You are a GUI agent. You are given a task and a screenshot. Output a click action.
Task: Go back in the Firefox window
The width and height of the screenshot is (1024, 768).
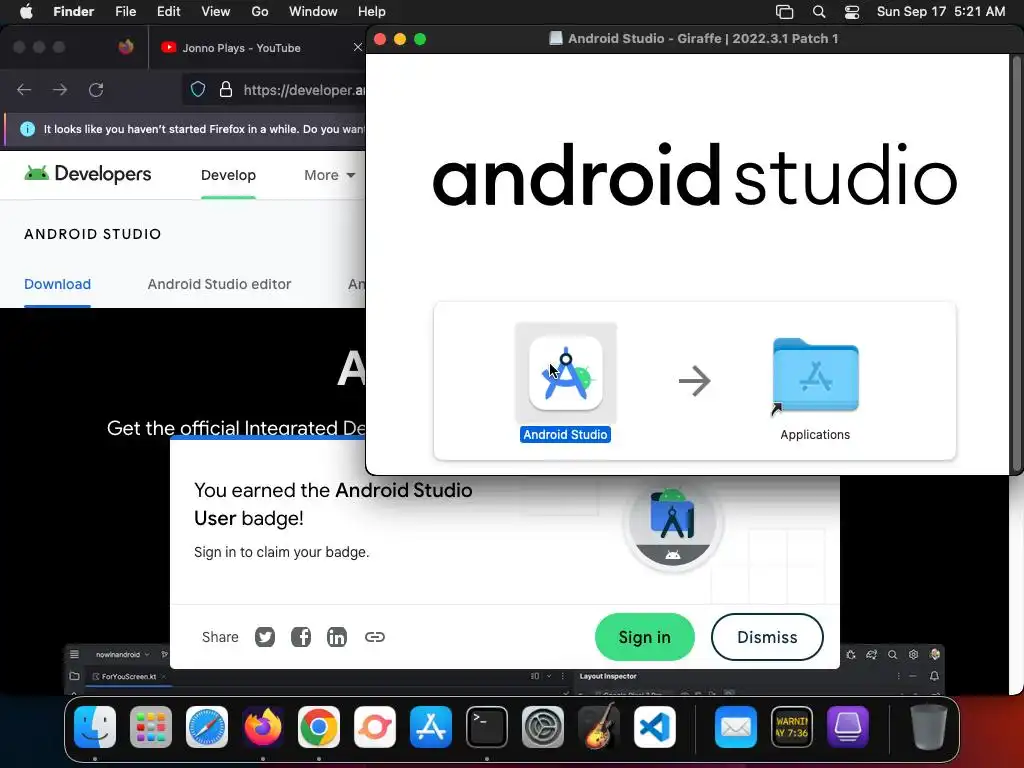(x=24, y=89)
